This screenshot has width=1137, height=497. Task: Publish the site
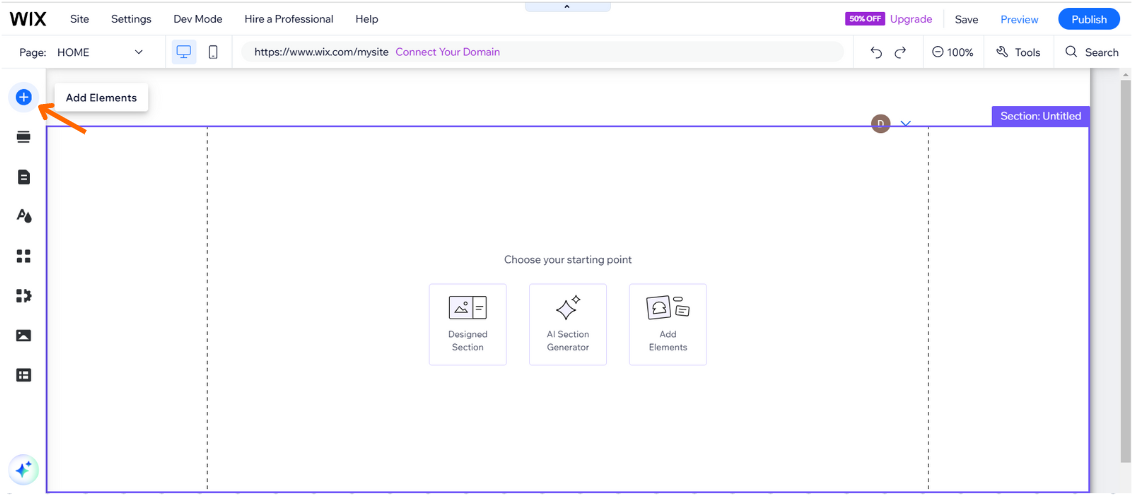click(x=1089, y=20)
